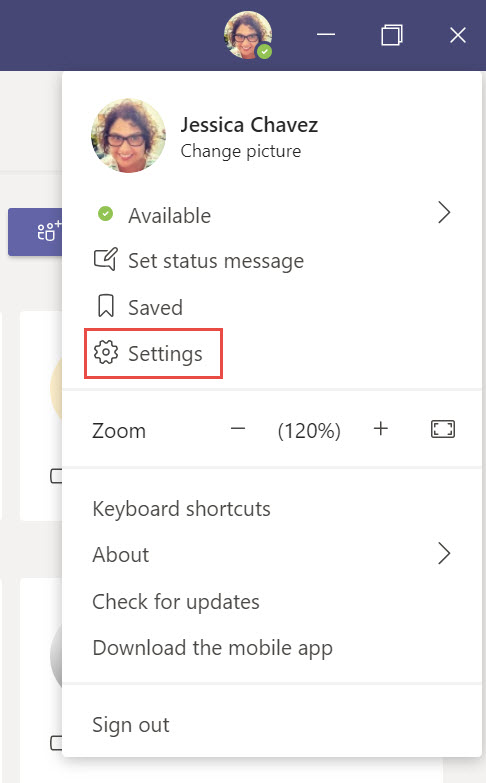The width and height of the screenshot is (486, 783).
Task: Click the profile avatar in title bar
Action: point(248,35)
